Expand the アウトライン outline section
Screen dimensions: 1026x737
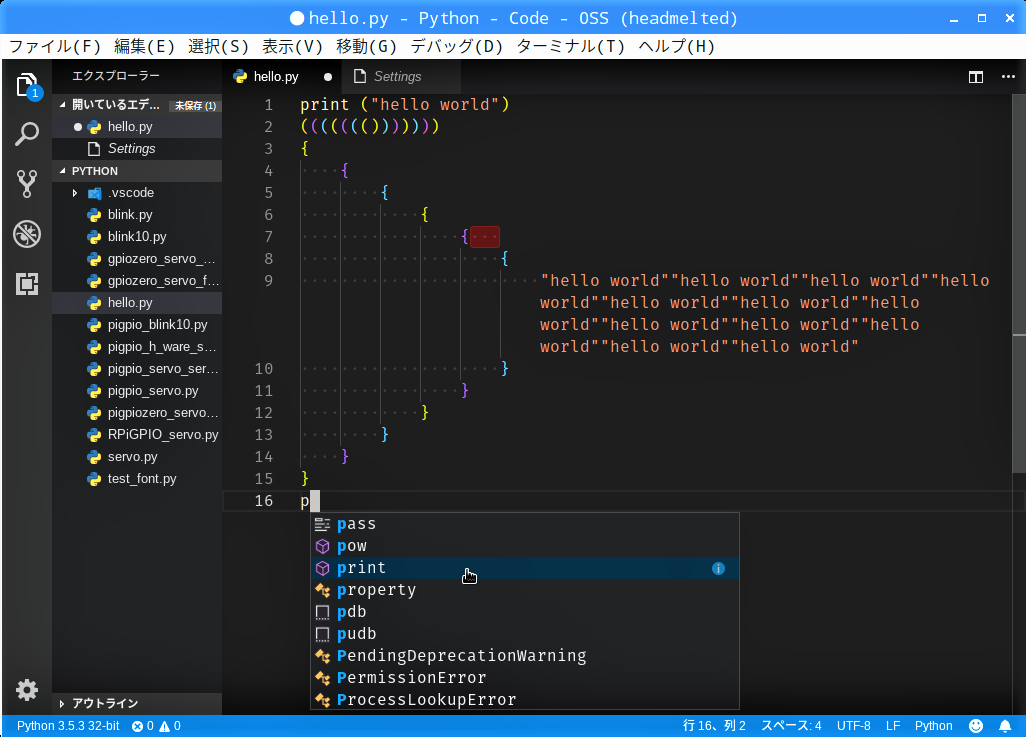coord(62,704)
